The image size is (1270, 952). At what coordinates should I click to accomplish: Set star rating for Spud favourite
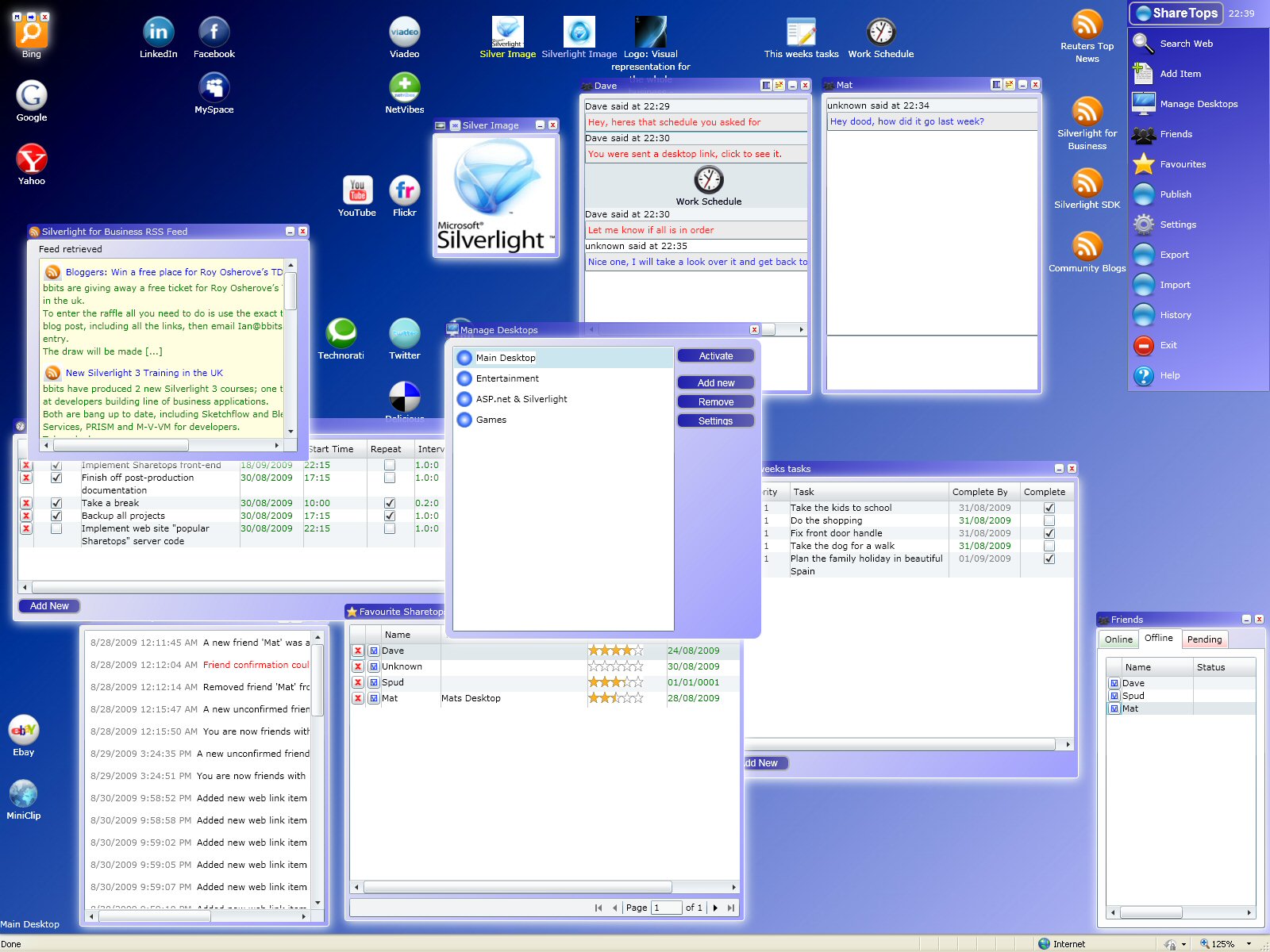pyautogui.click(x=615, y=682)
